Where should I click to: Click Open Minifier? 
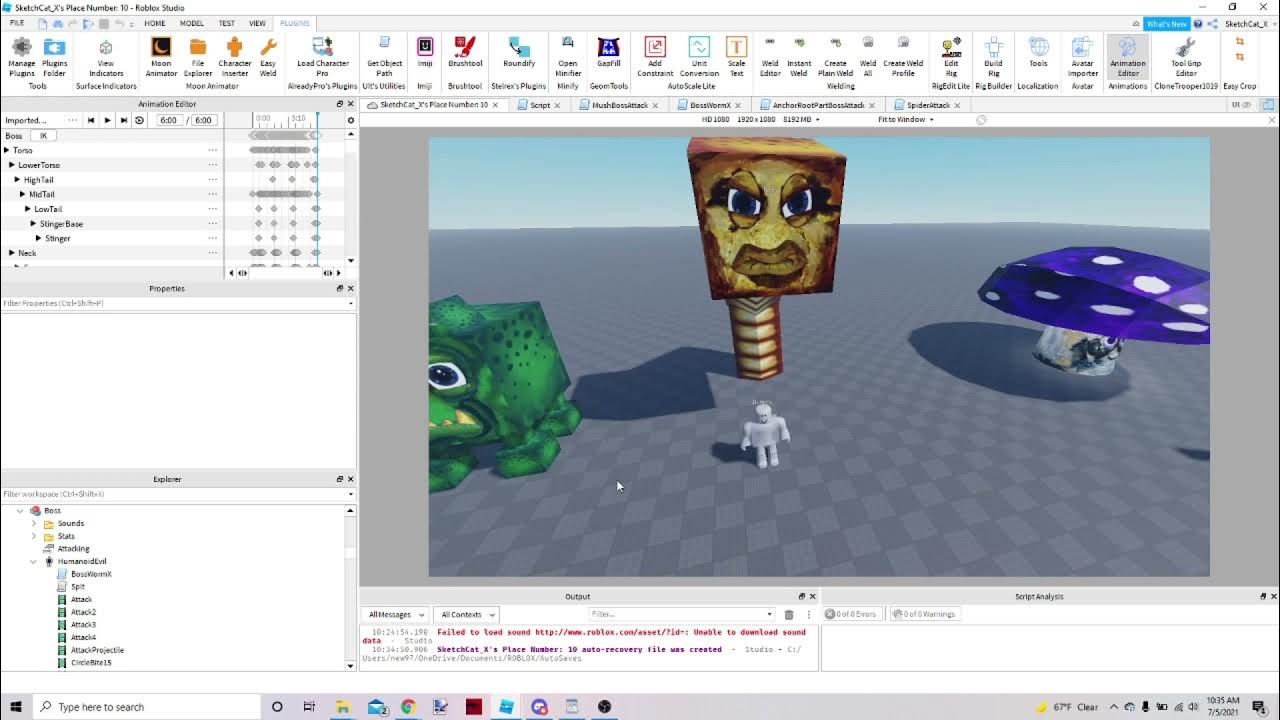tap(568, 57)
